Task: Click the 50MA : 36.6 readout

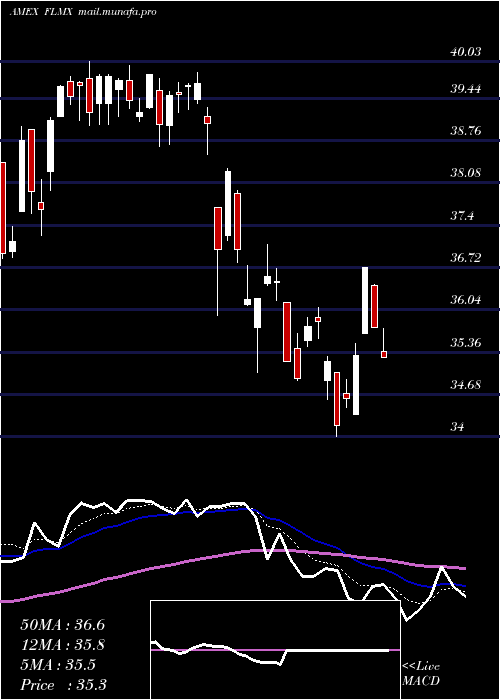Action: (62, 625)
